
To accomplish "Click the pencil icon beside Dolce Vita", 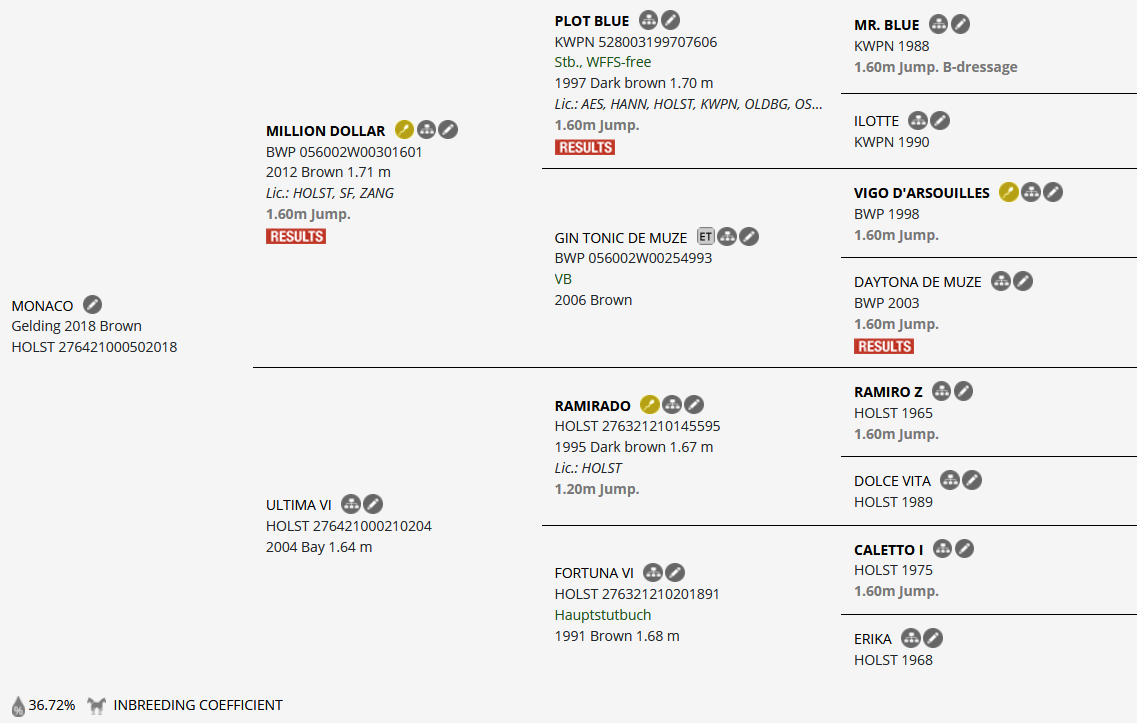I will (972, 480).
